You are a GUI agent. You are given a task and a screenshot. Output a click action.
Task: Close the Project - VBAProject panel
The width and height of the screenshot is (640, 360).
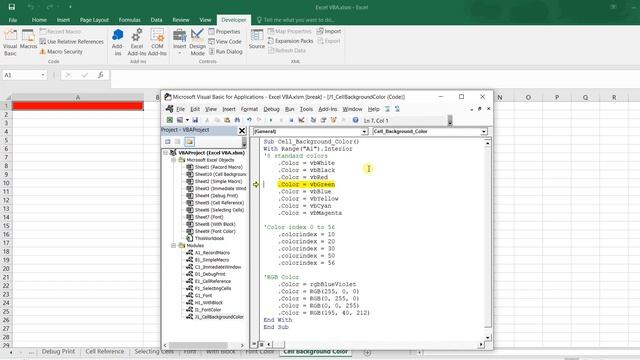pyautogui.click(x=242, y=130)
